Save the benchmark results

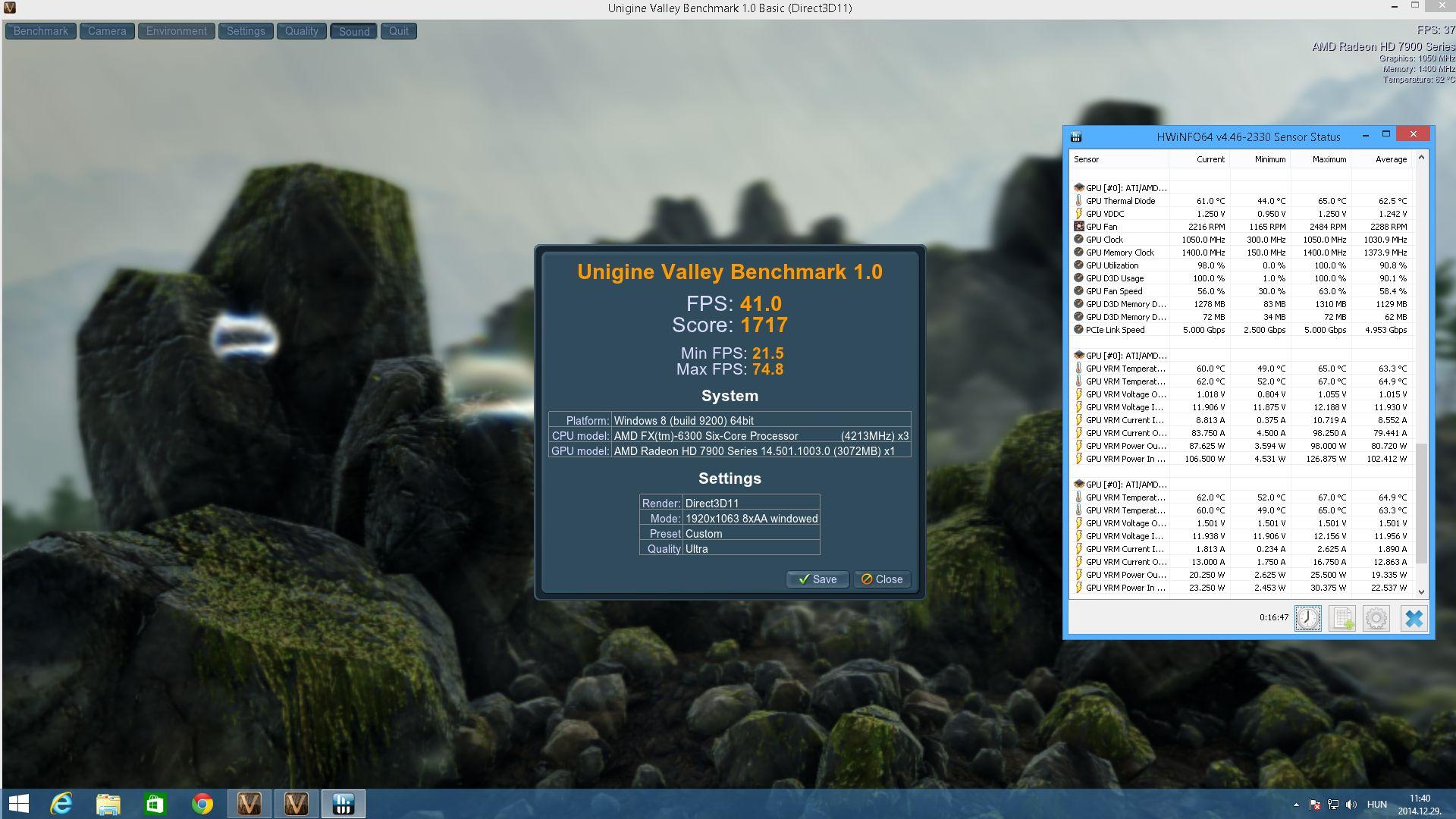(x=817, y=579)
